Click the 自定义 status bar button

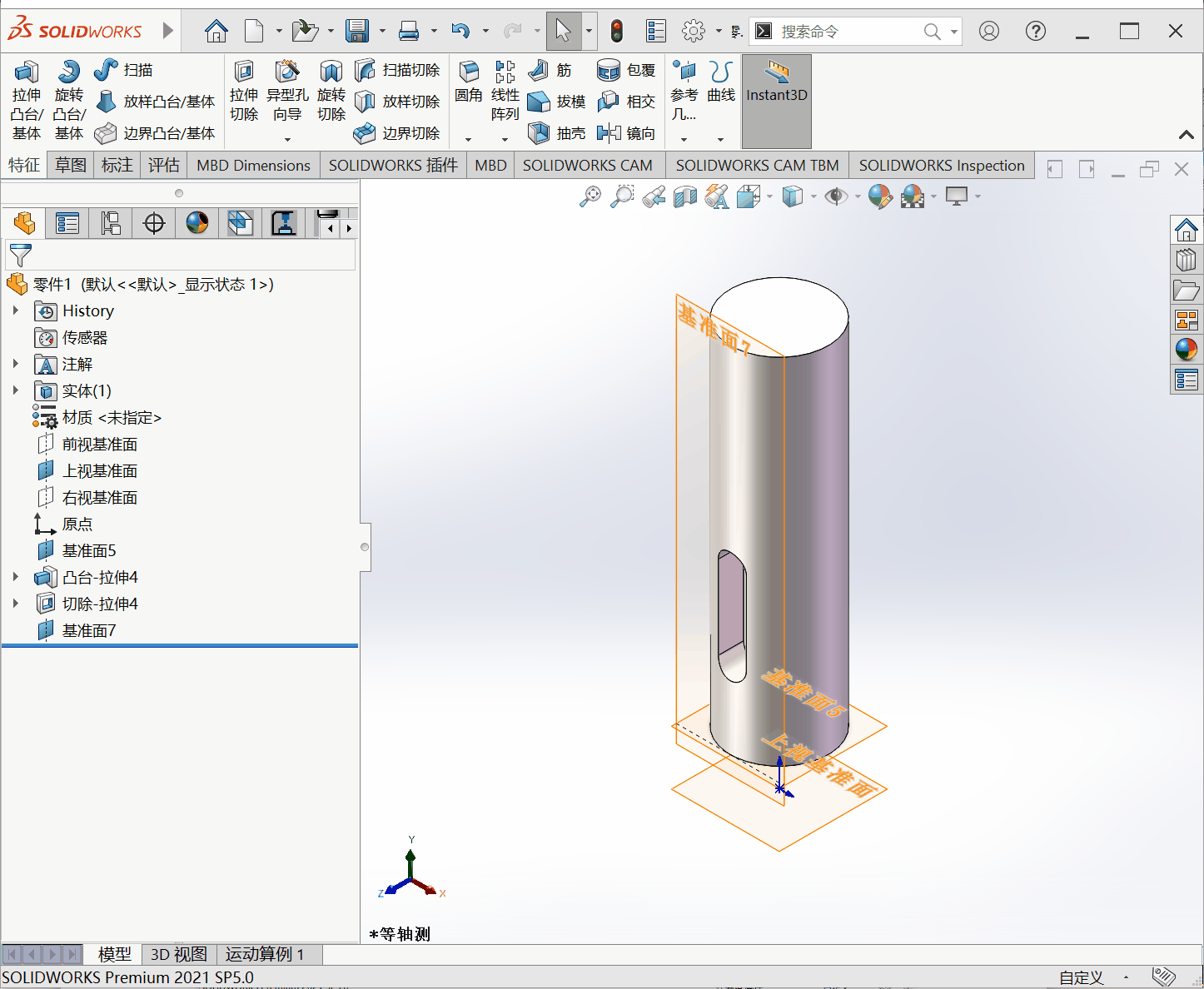[x=1082, y=977]
